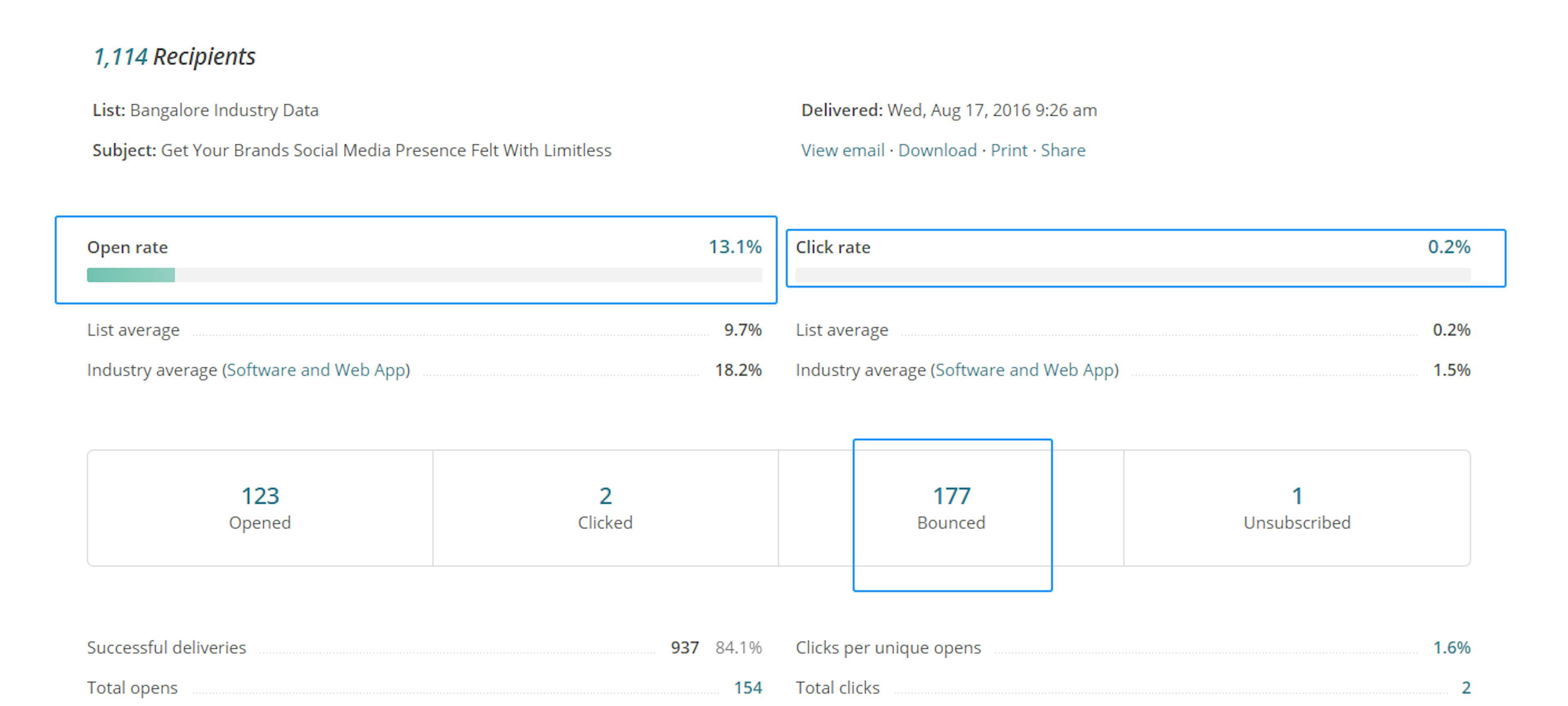The width and height of the screenshot is (1568, 706).
Task: Click the 1,114 recipients count
Action: (x=120, y=57)
